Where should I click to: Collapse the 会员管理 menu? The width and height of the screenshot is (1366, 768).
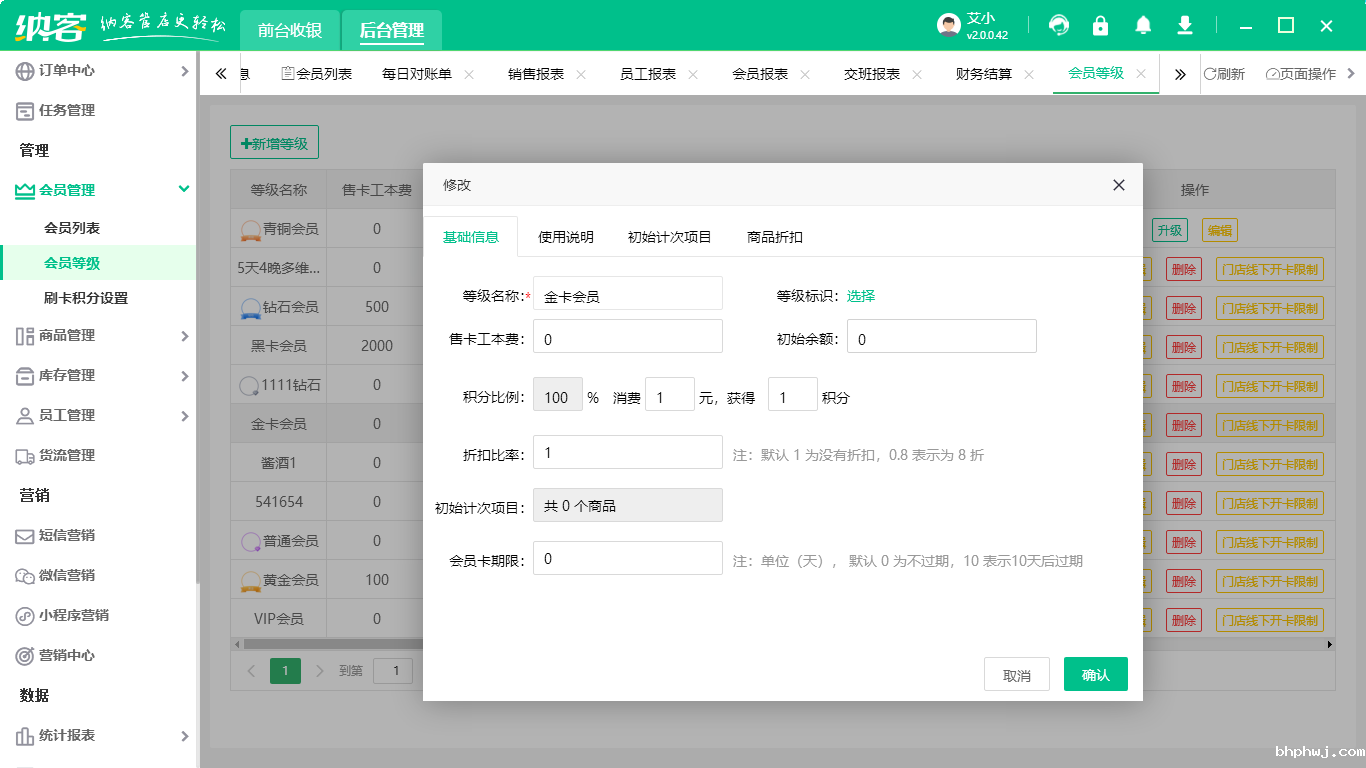[184, 189]
